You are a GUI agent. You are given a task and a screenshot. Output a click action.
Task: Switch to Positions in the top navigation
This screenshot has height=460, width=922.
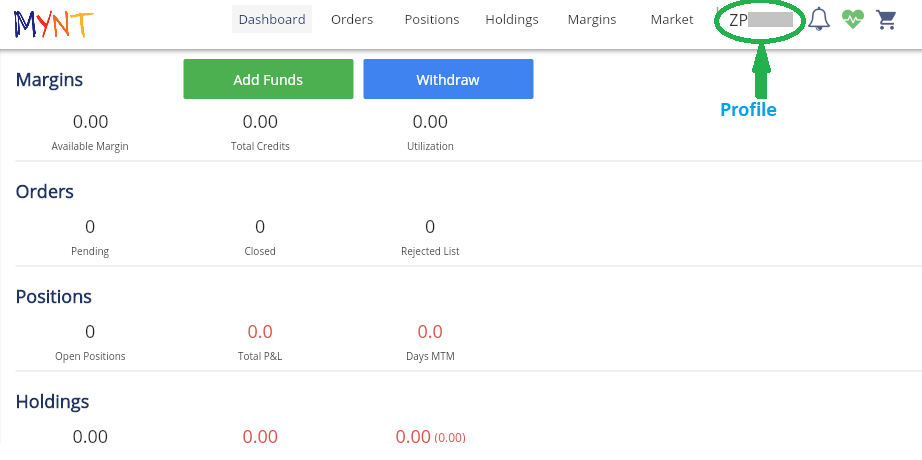pos(432,19)
